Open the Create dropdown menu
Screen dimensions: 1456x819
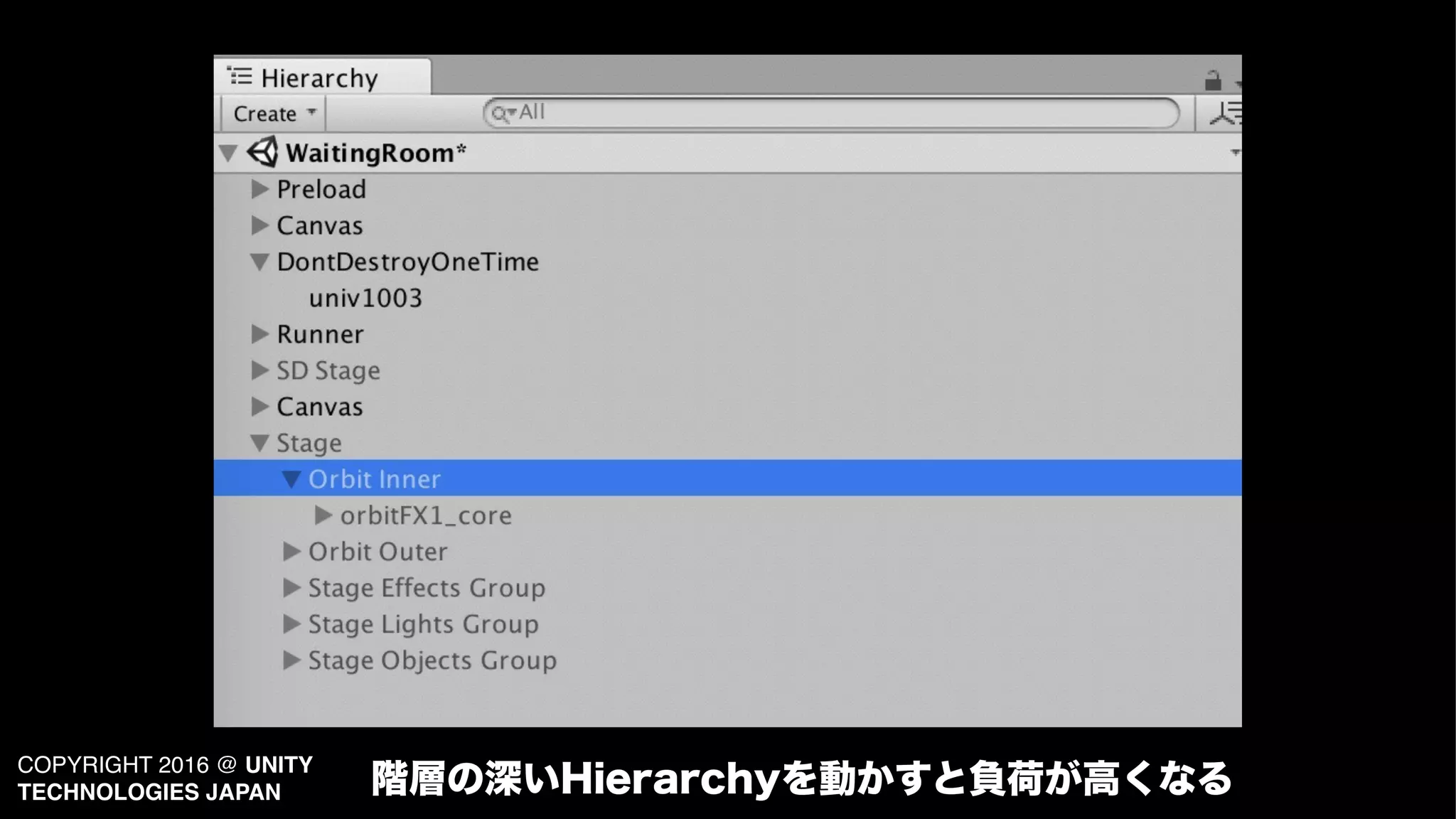(x=273, y=113)
